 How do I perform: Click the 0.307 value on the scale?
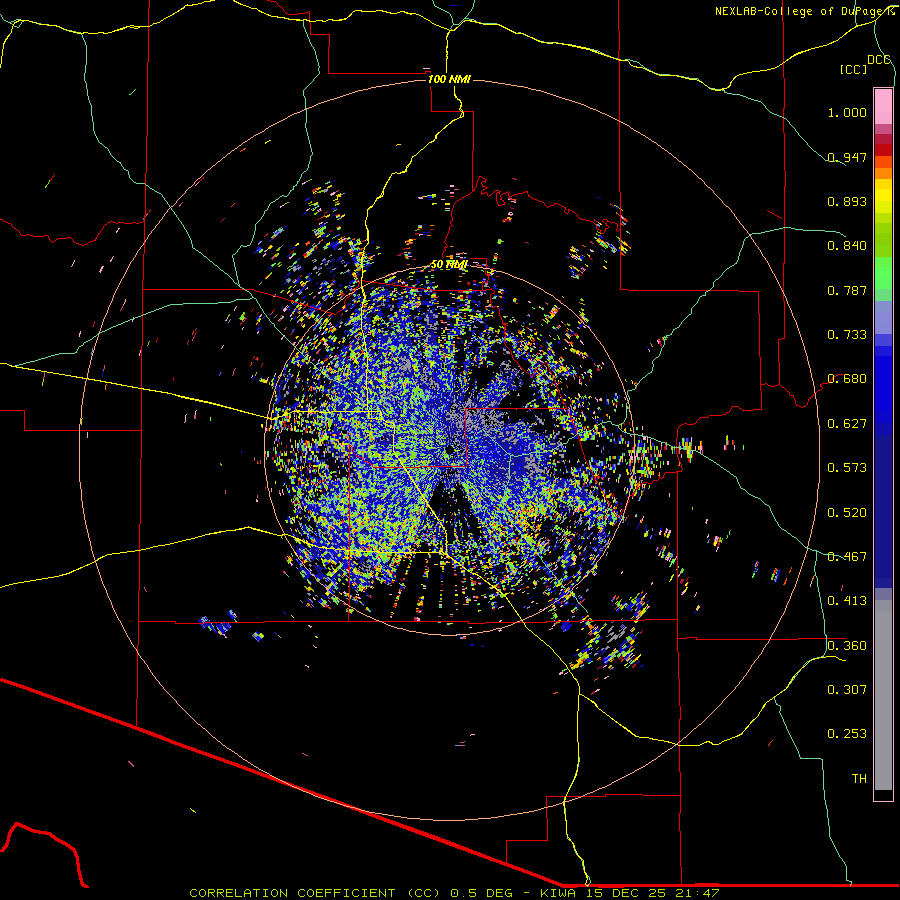847,690
